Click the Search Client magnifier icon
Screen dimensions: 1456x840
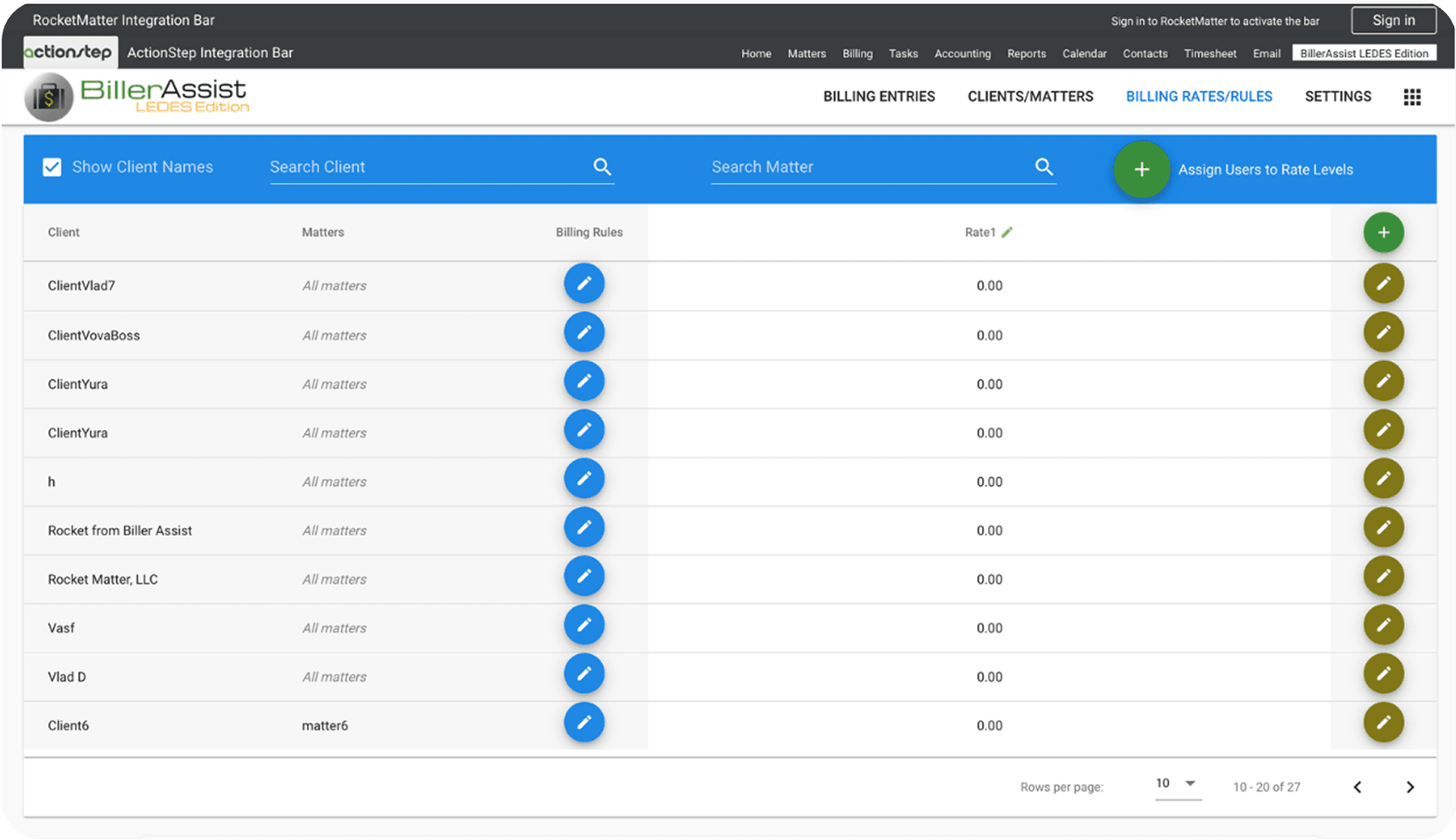pos(602,167)
